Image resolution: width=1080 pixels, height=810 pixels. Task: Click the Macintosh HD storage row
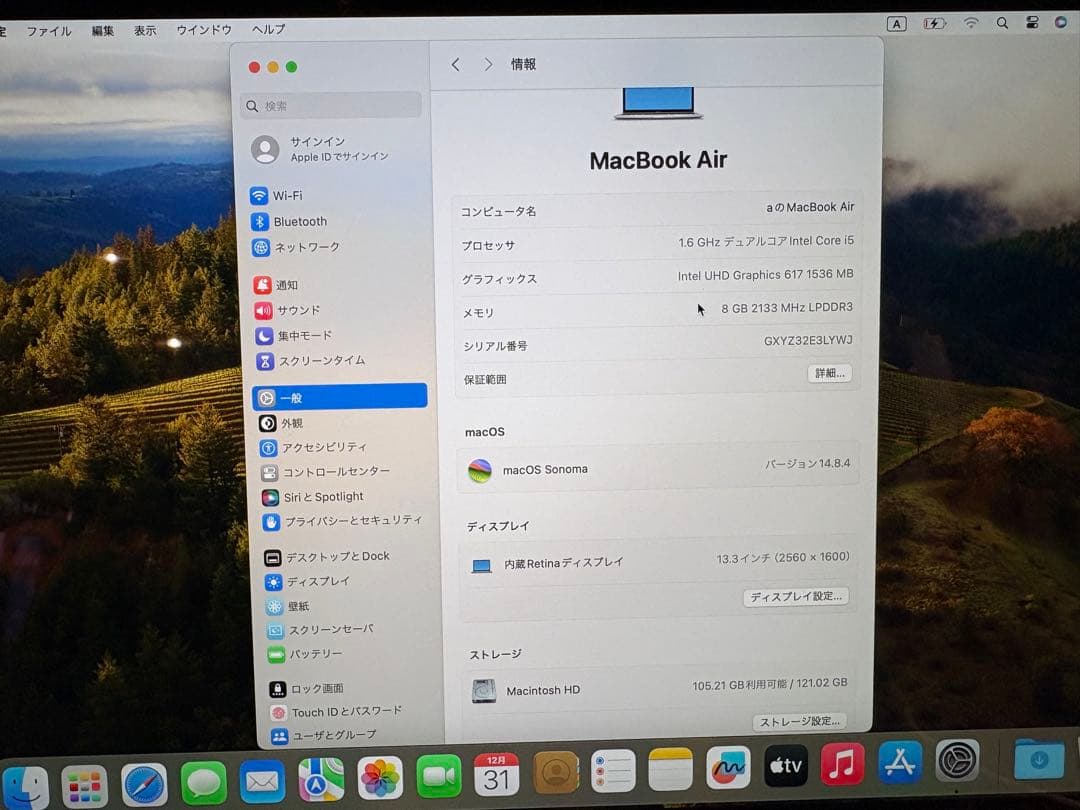point(660,688)
